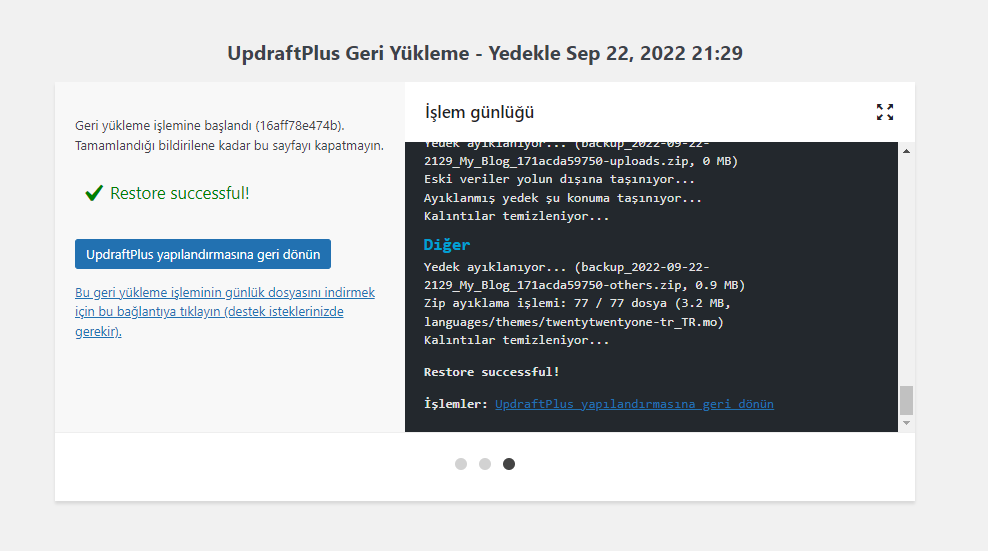Image resolution: width=988 pixels, height=551 pixels.
Task: Click the blue UpdraftPlus yapılandırmasına geri dönün button
Action: pyautogui.click(x=203, y=254)
